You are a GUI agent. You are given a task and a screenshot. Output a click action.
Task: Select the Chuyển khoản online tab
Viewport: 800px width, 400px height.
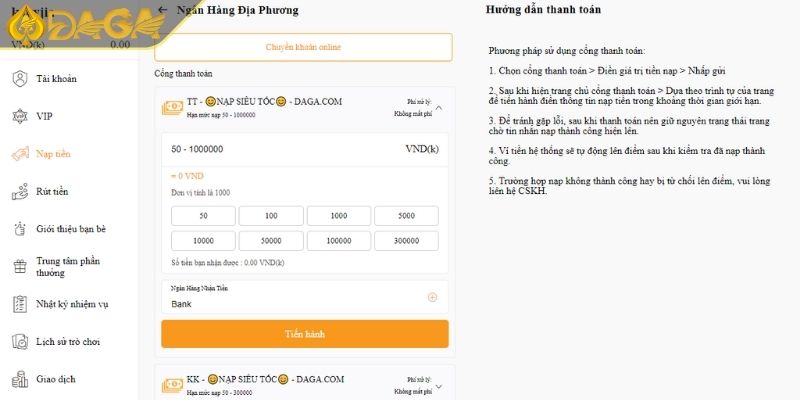pyautogui.click(x=303, y=47)
